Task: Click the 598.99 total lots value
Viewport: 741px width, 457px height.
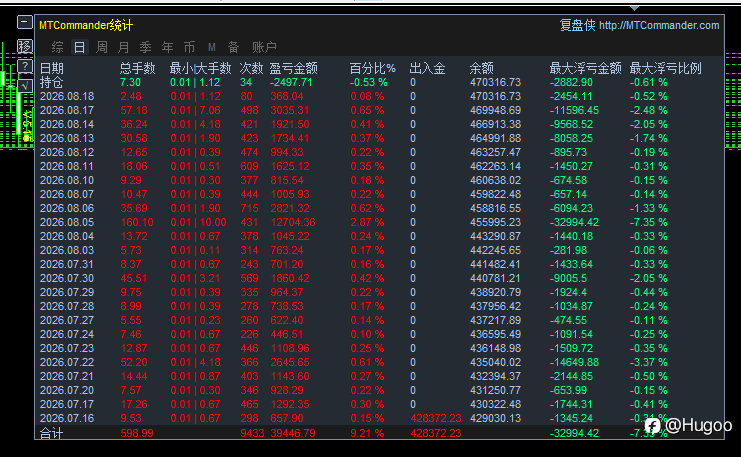Action: pyautogui.click(x=137, y=433)
